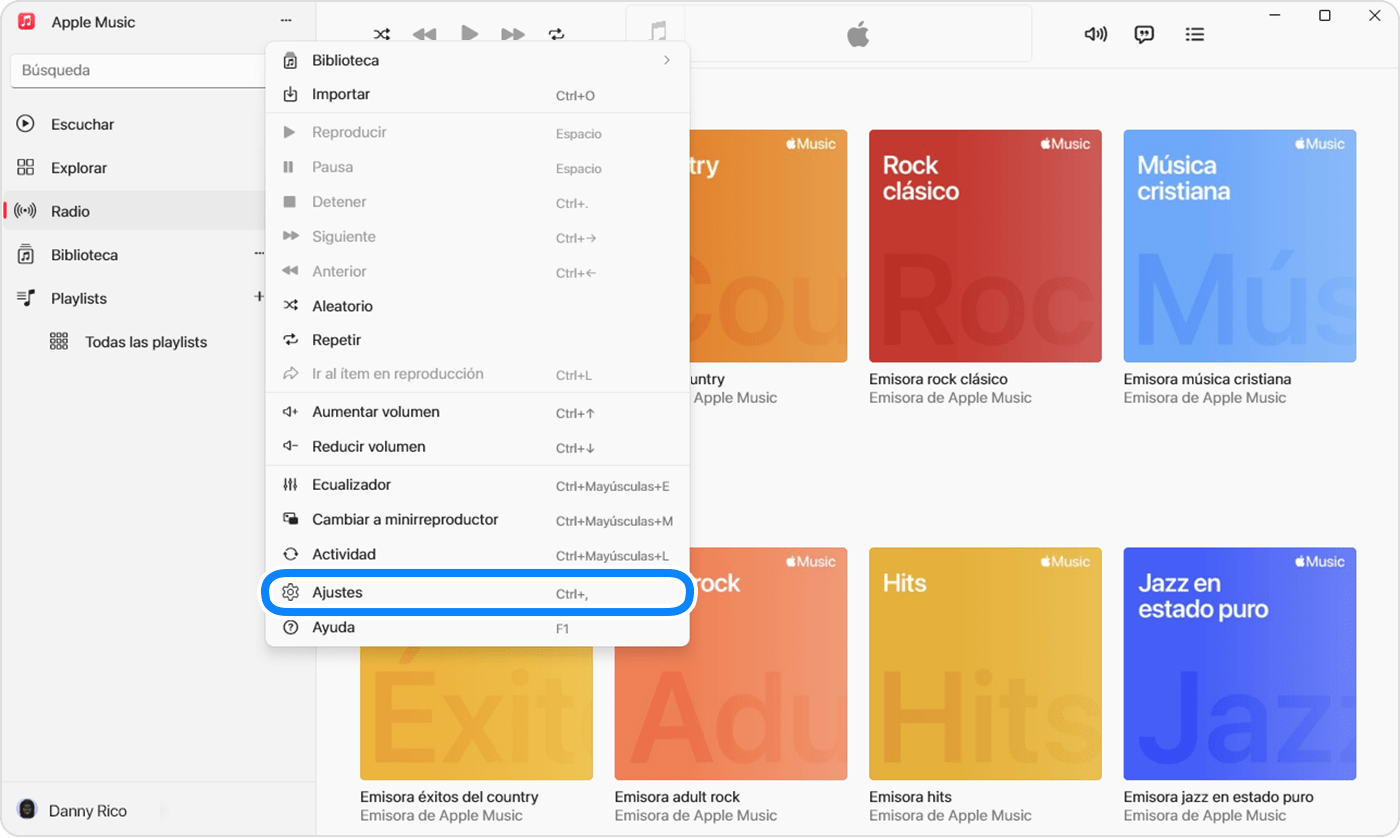The height and width of the screenshot is (838, 1400).
Task: Open Ajustes from the menu
Action: click(477, 593)
